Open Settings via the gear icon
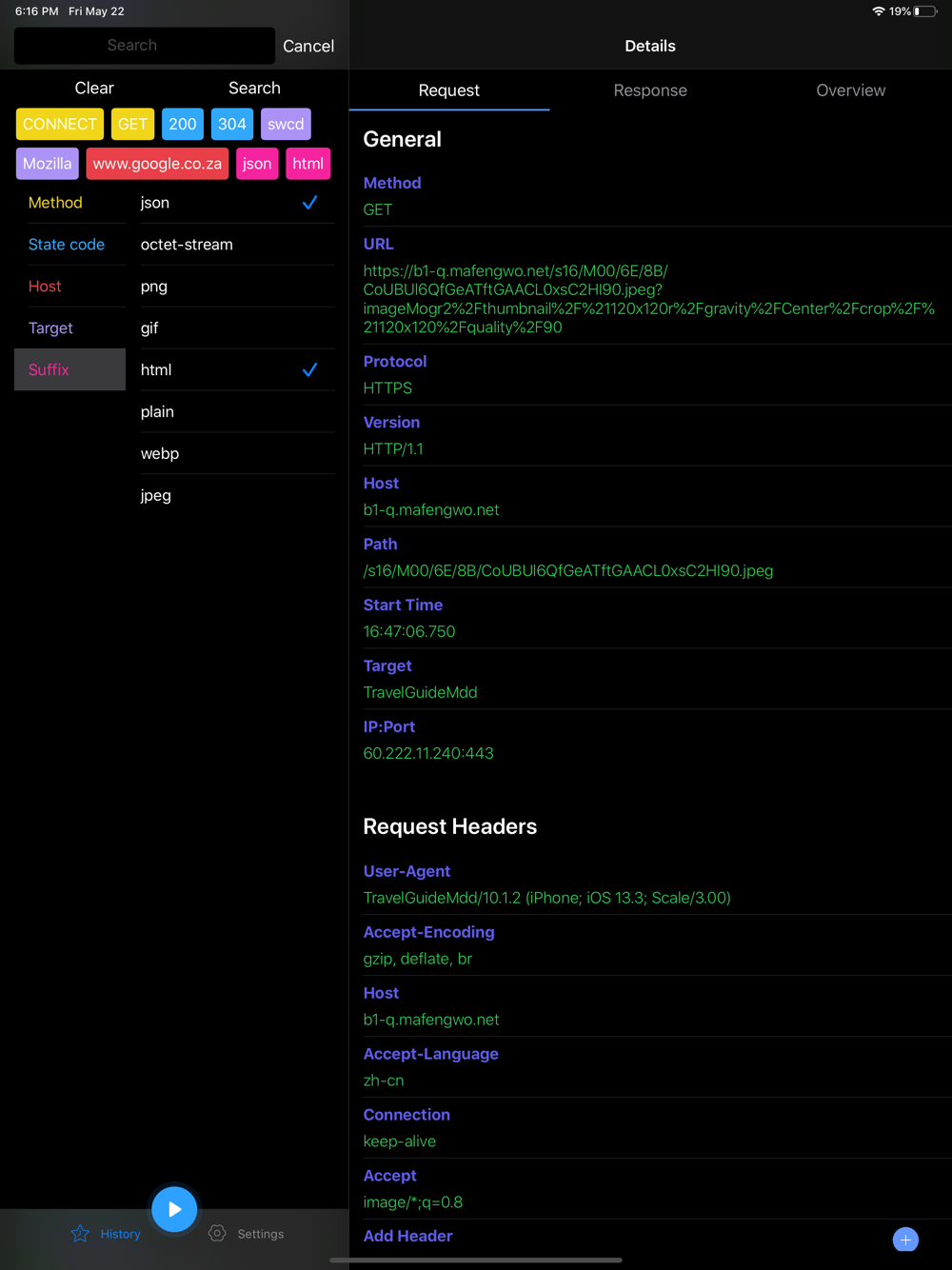This screenshot has width=952, height=1270. click(218, 1234)
